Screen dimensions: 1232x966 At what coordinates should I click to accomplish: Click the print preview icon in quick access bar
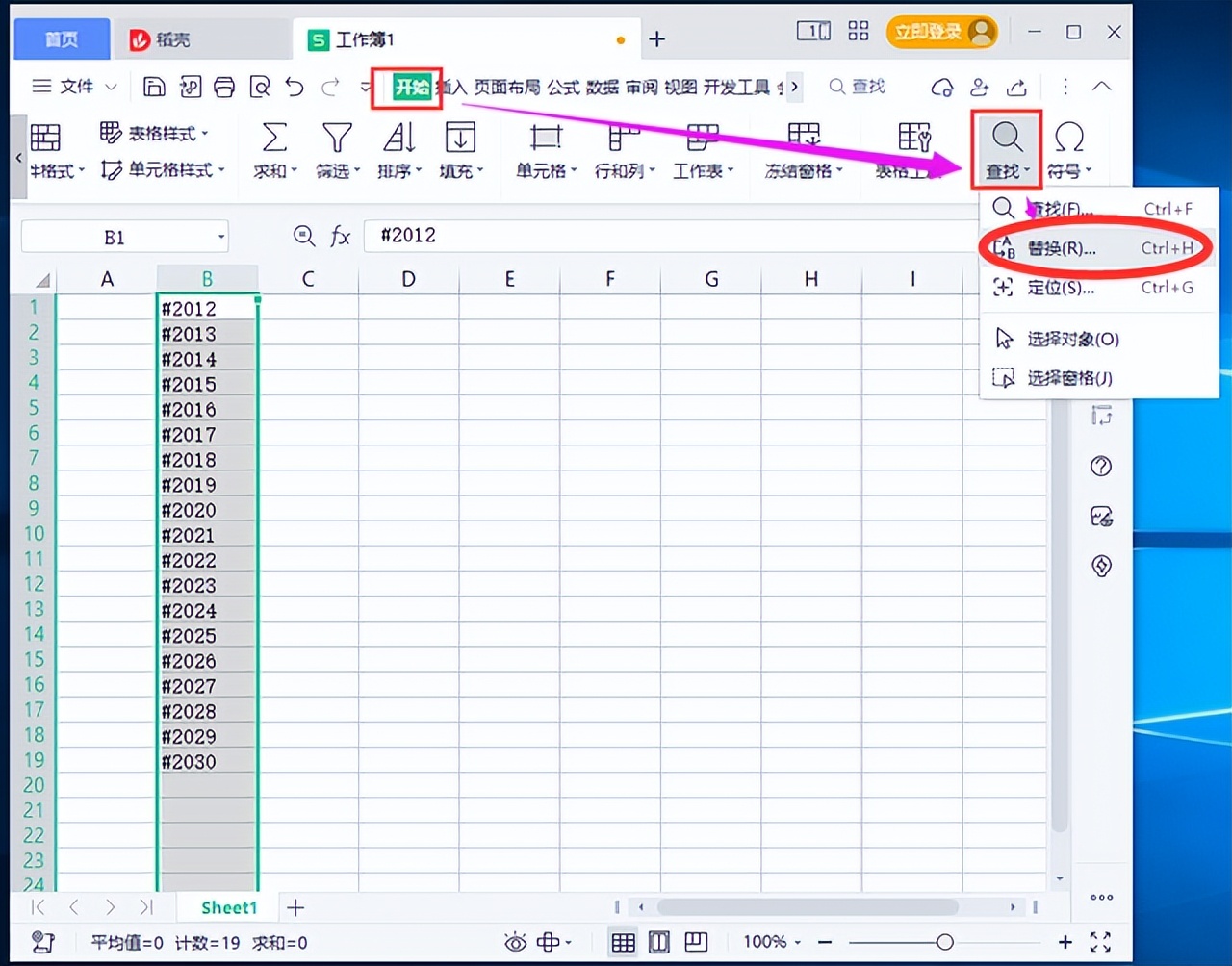[x=259, y=87]
